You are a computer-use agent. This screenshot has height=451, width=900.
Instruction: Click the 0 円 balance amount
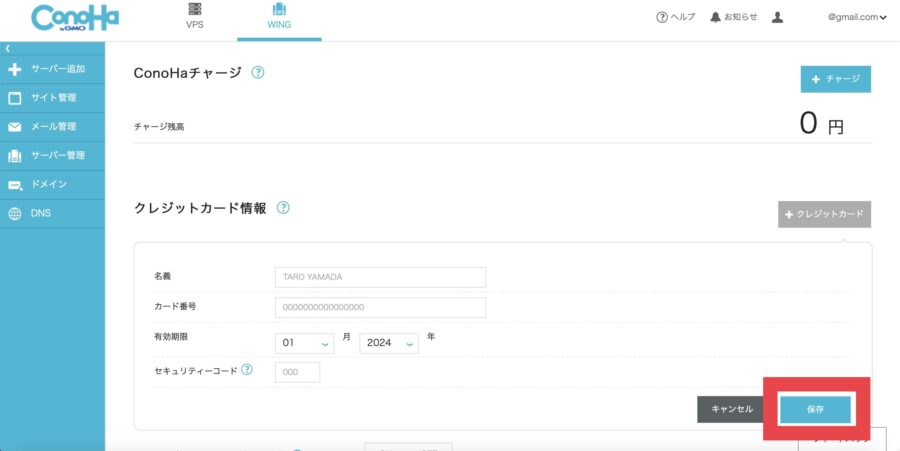[821, 123]
